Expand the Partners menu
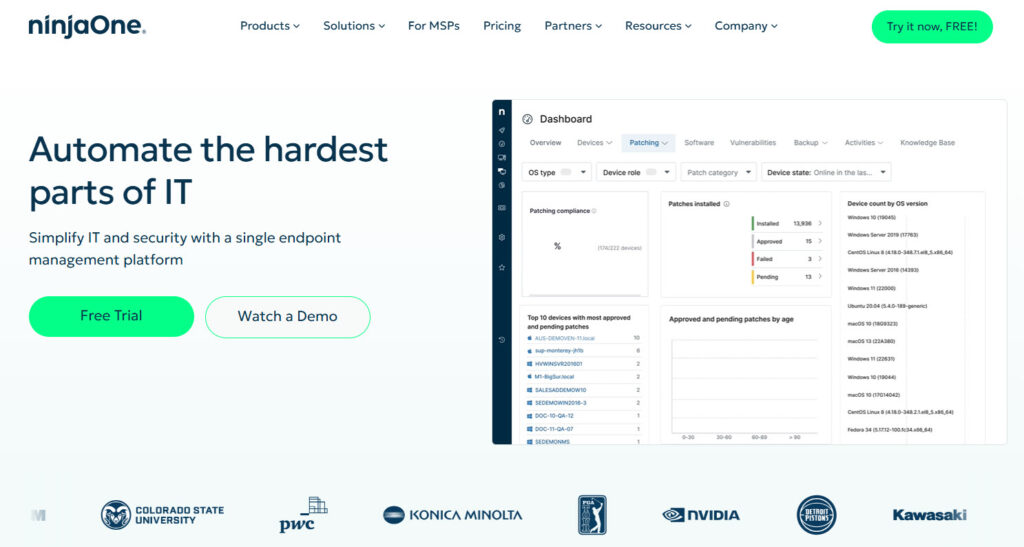 point(573,26)
